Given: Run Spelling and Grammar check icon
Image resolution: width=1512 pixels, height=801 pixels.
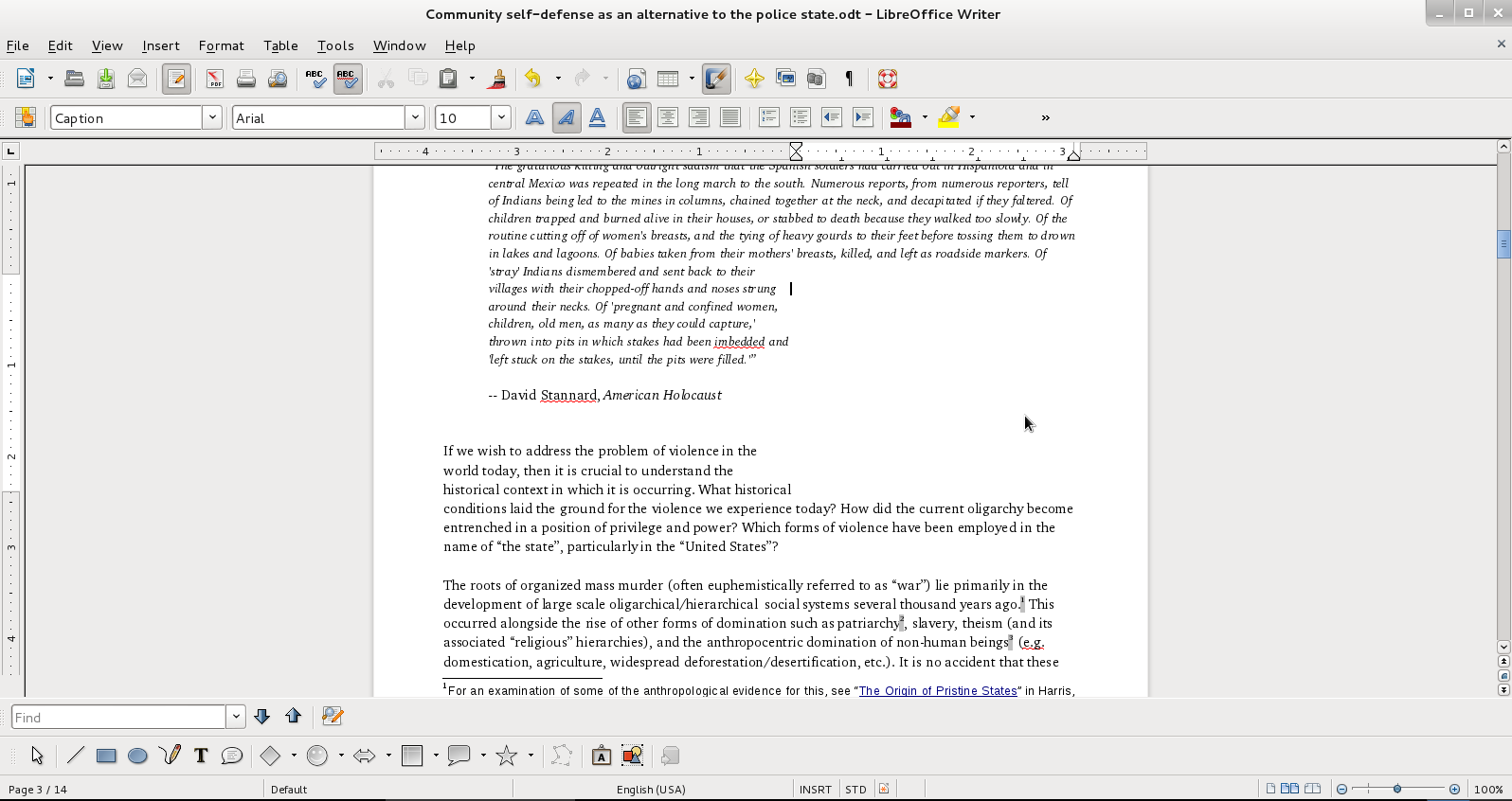Looking at the screenshot, I should [x=315, y=79].
